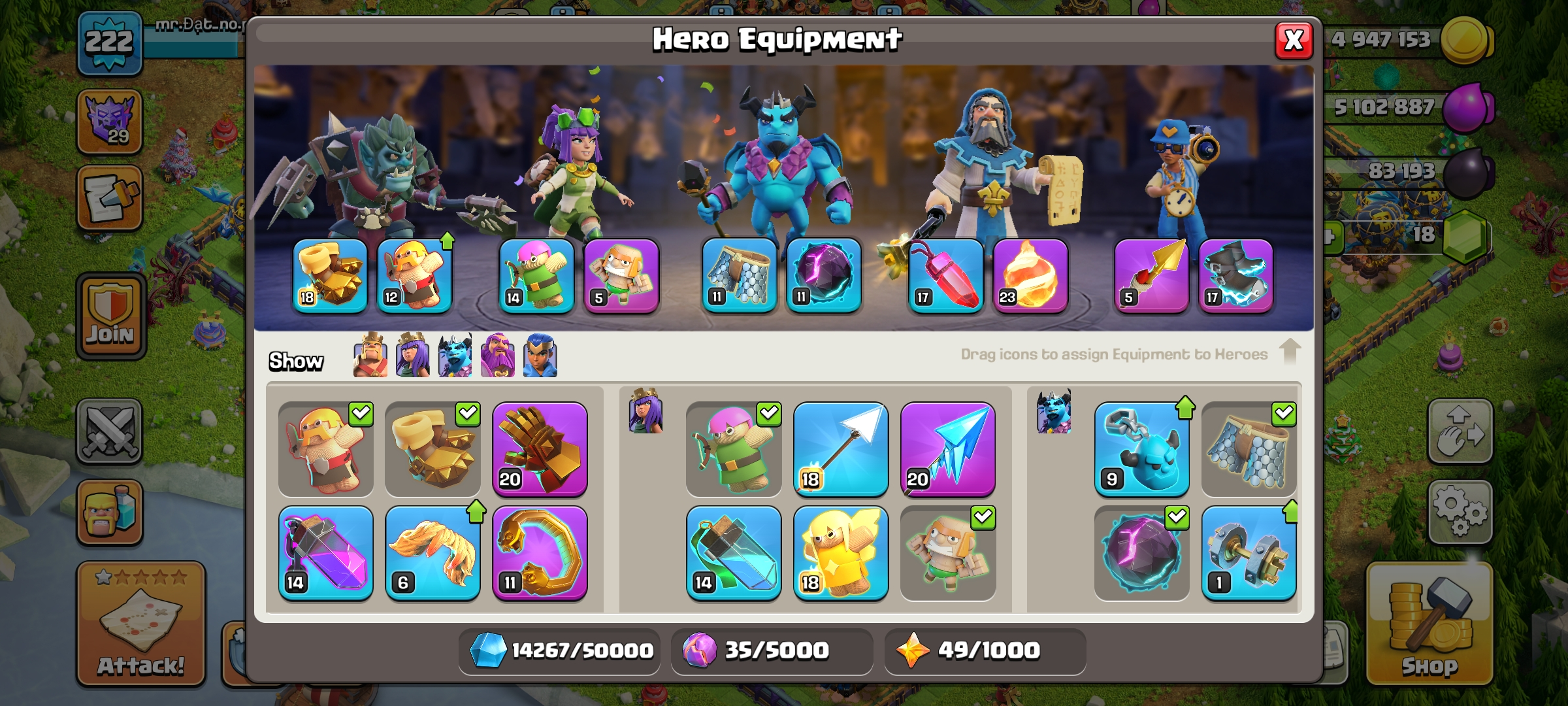Filter equipment by Minion Prince portrait

(455, 356)
